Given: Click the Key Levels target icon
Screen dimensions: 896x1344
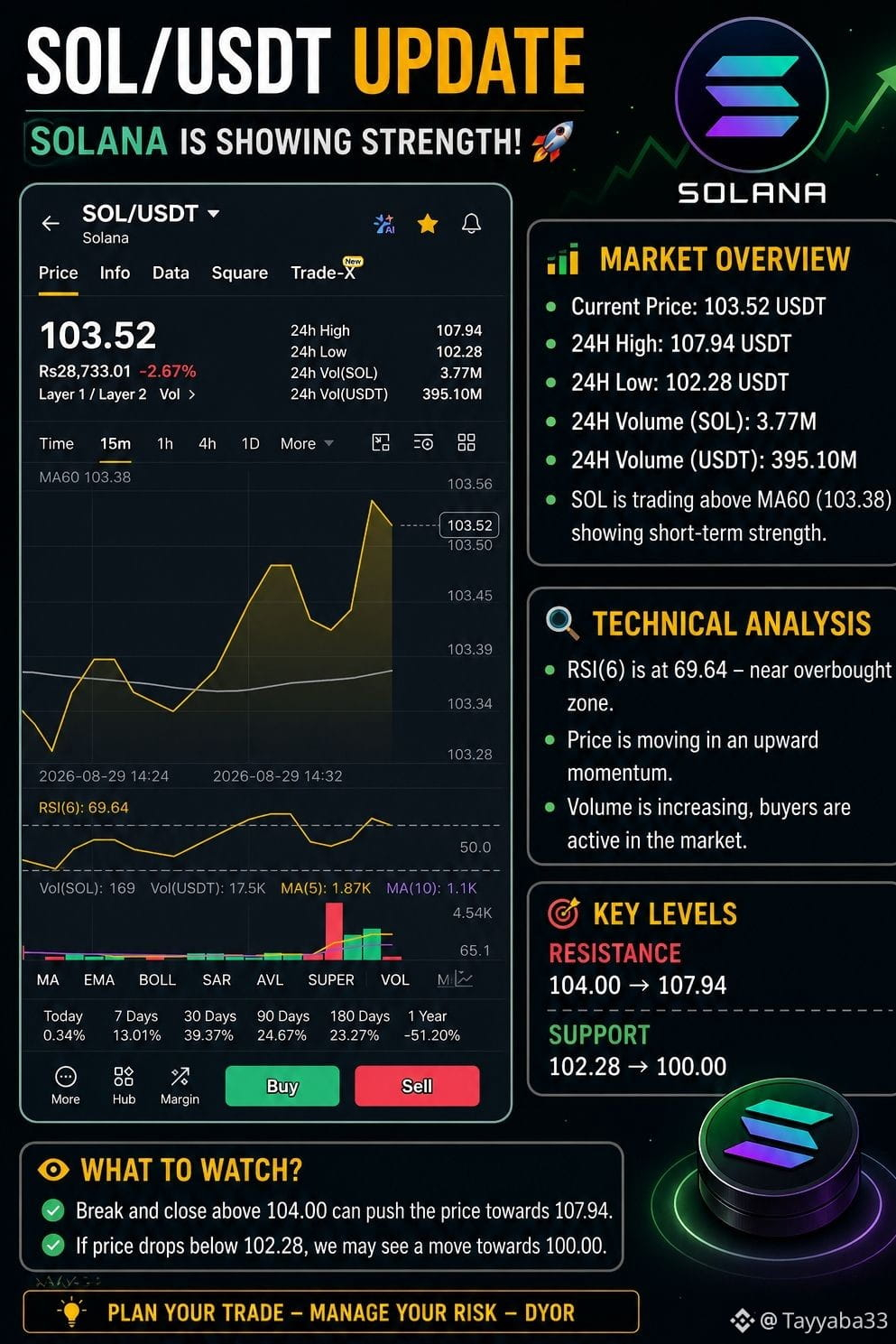Looking at the screenshot, I should [x=564, y=913].
